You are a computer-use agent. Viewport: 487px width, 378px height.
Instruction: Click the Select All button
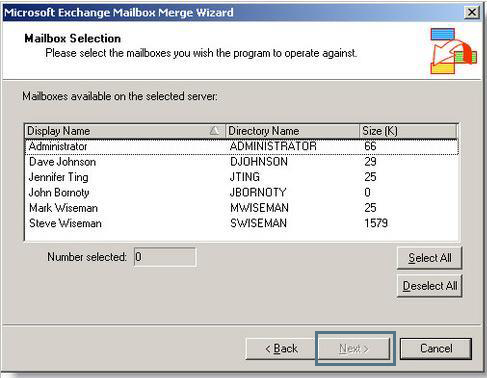coord(429,258)
